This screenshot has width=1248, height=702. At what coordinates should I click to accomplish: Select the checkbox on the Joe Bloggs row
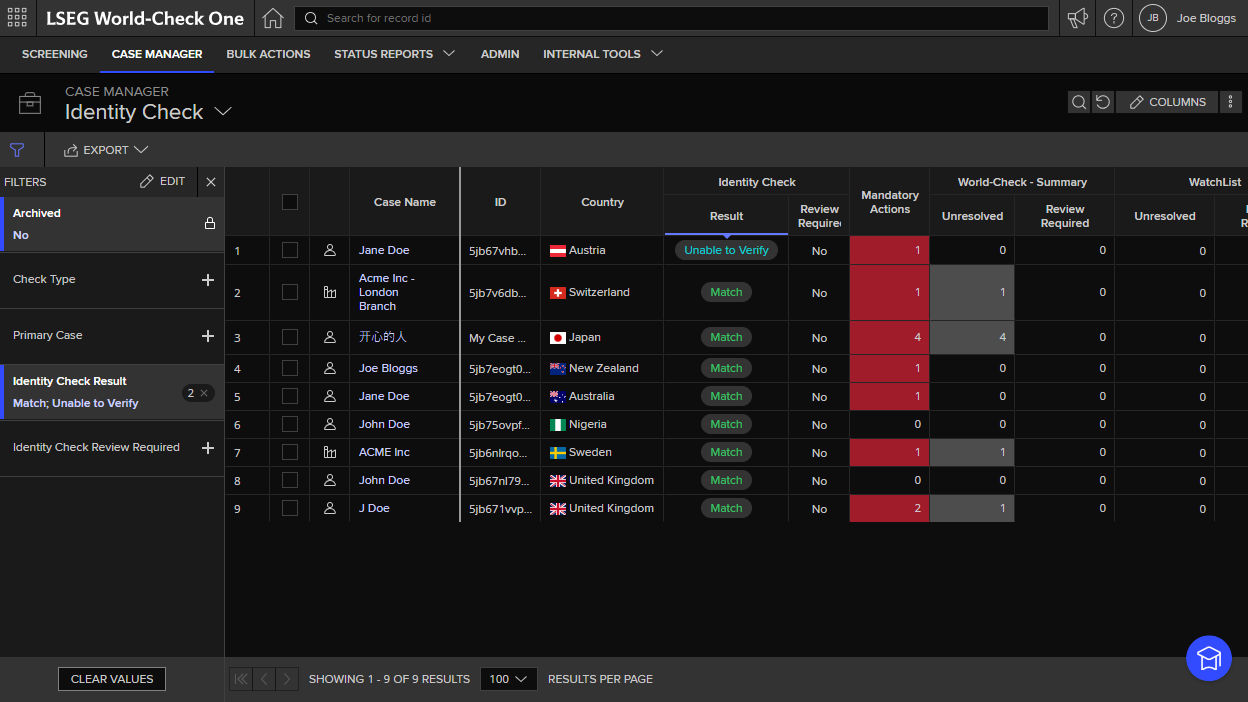pyautogui.click(x=290, y=368)
